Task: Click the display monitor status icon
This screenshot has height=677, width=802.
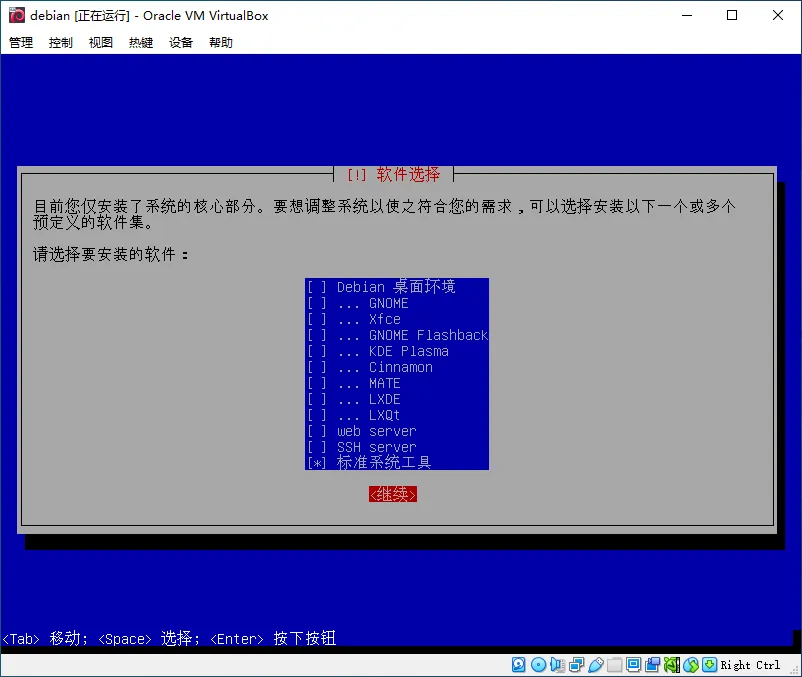Action: (x=633, y=665)
